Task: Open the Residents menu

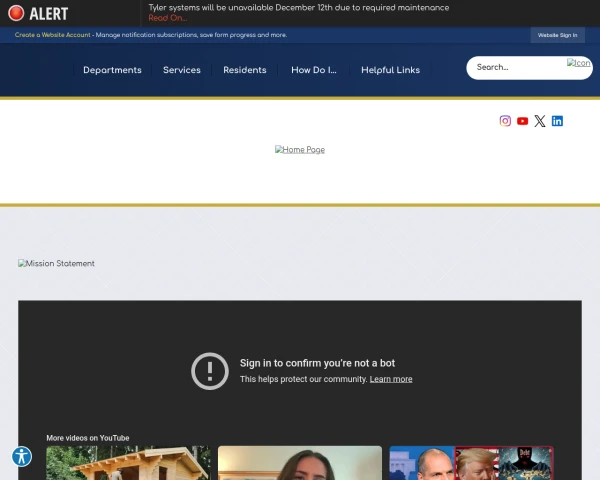Action: pos(245,70)
